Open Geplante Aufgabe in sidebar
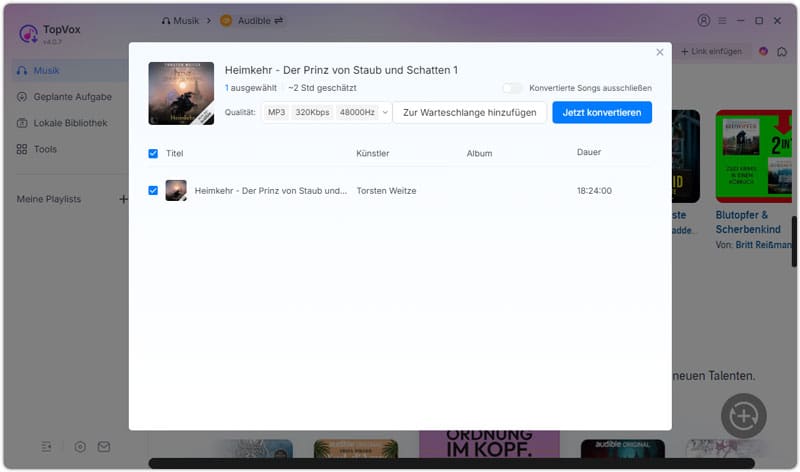800x472 pixels. click(x=70, y=96)
